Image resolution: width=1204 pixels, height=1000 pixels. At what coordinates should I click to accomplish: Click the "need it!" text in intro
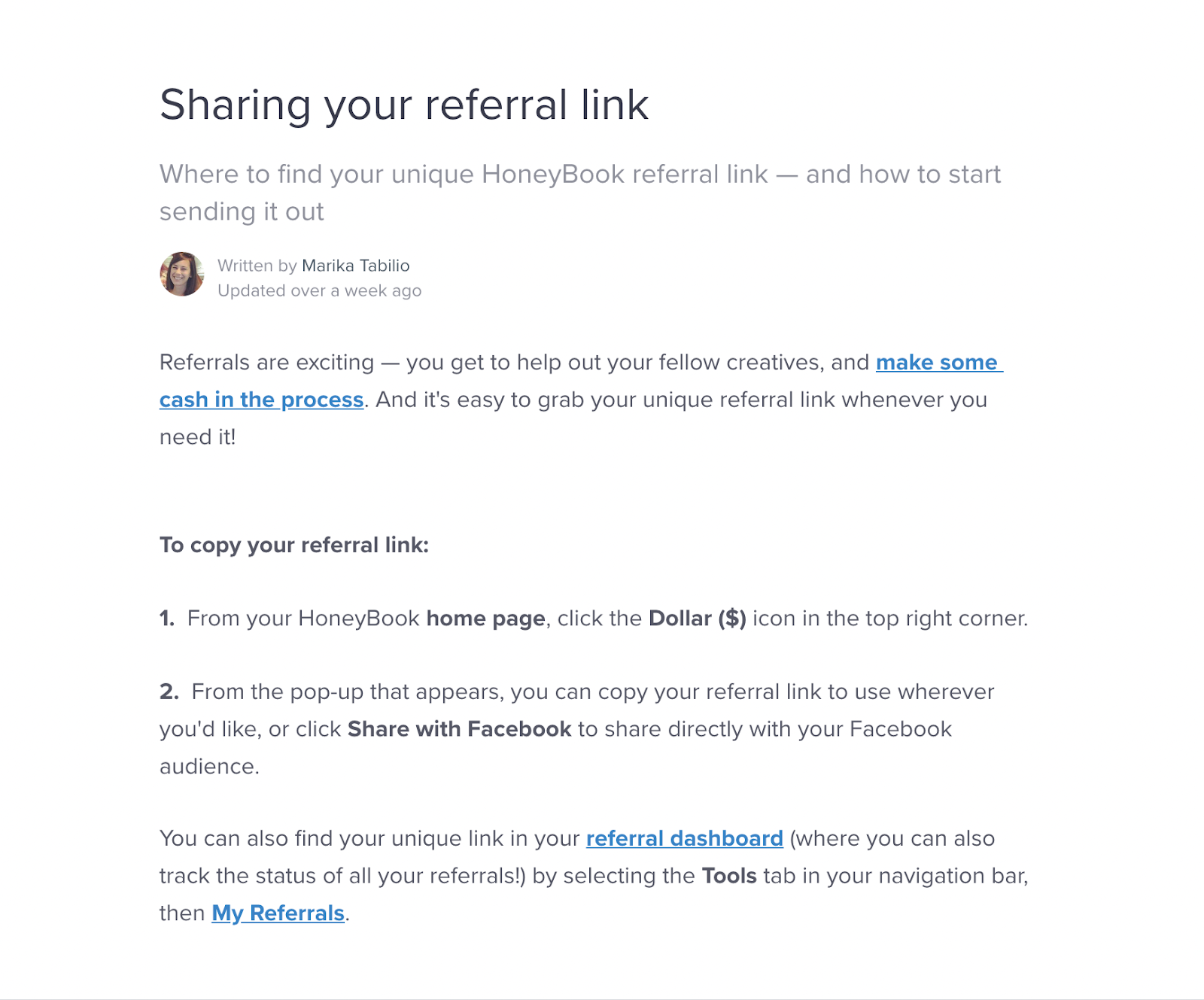click(x=198, y=437)
